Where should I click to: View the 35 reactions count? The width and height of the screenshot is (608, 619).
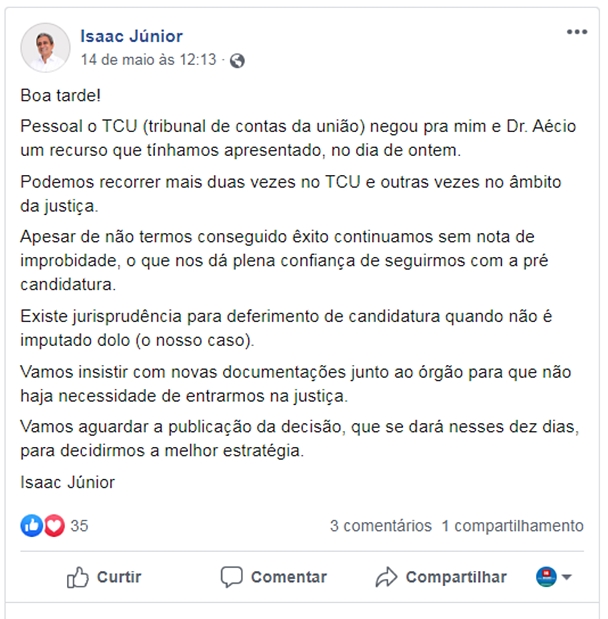(x=80, y=526)
